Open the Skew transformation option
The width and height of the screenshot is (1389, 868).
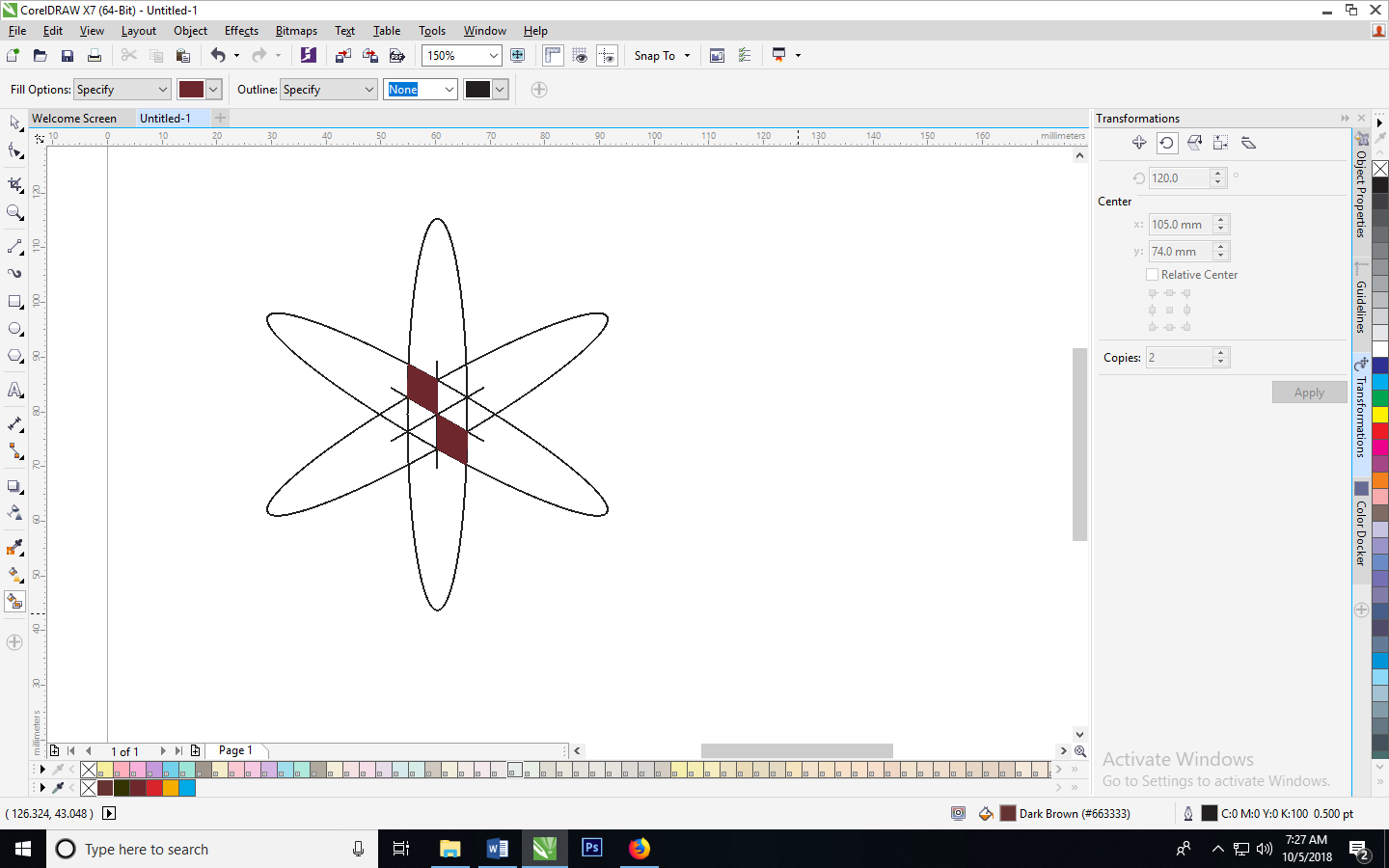click(x=1248, y=143)
